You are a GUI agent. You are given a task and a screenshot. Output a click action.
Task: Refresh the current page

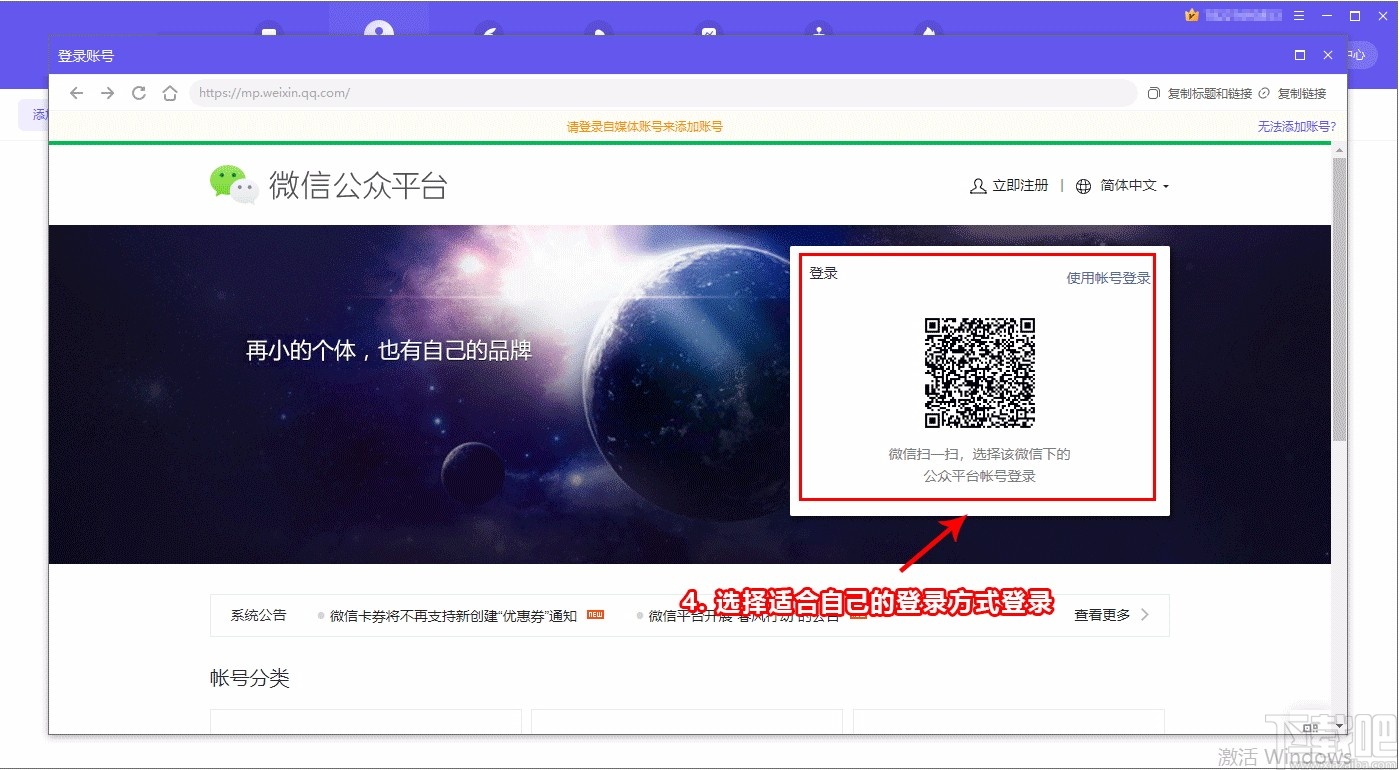tap(139, 92)
